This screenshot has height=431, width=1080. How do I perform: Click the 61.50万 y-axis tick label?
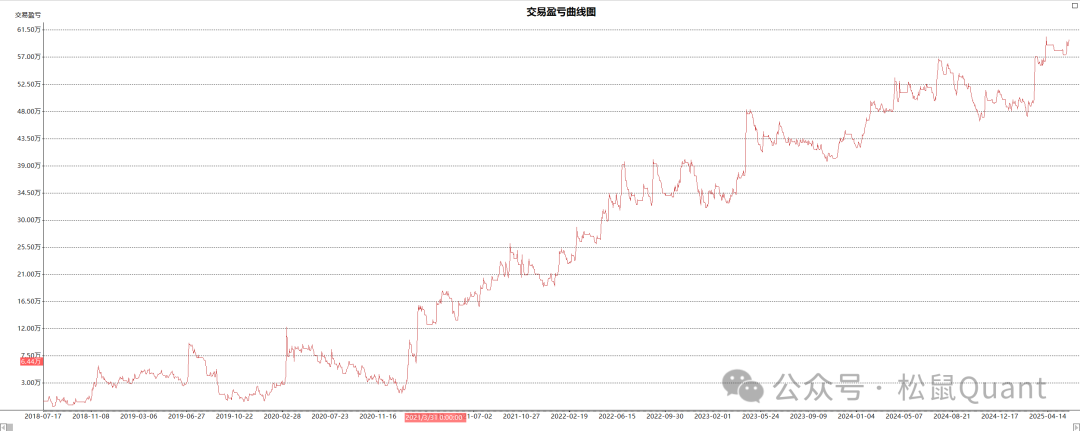coord(29,30)
